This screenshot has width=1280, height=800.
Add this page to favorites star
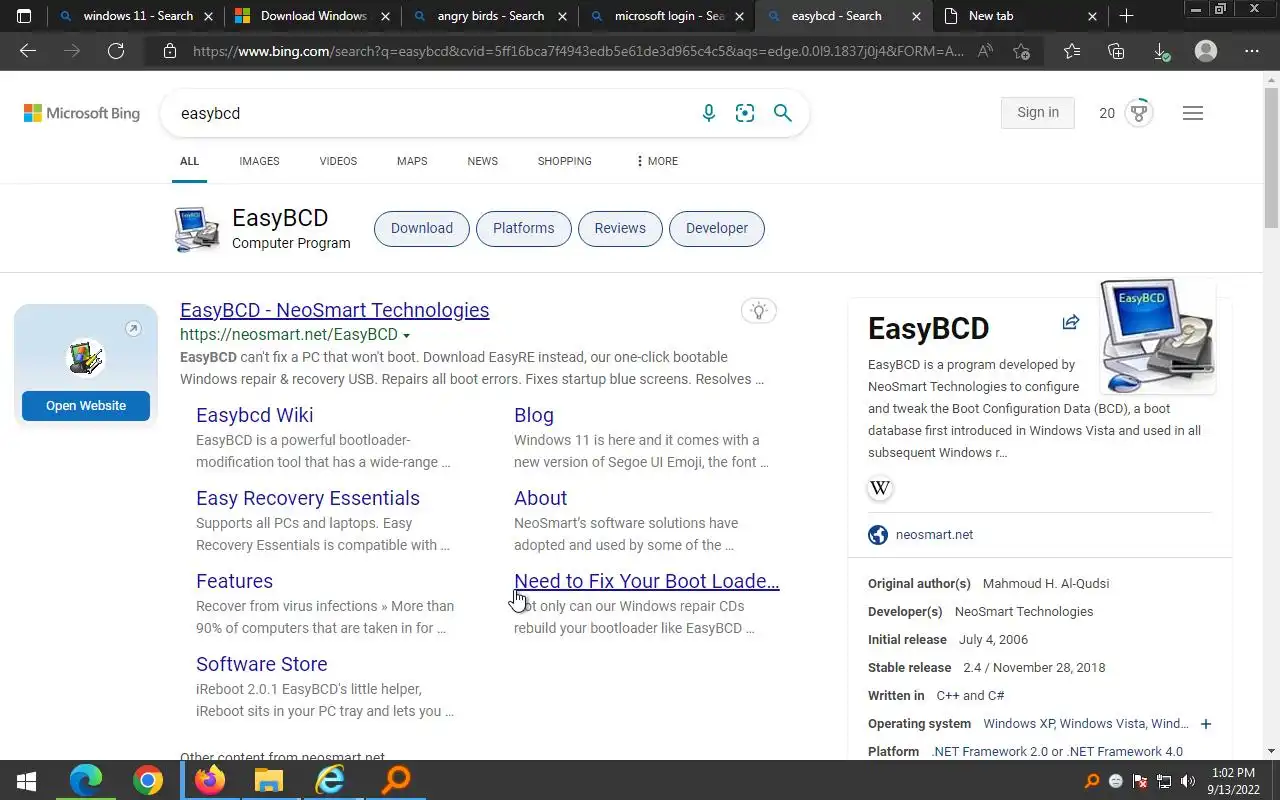1021,51
